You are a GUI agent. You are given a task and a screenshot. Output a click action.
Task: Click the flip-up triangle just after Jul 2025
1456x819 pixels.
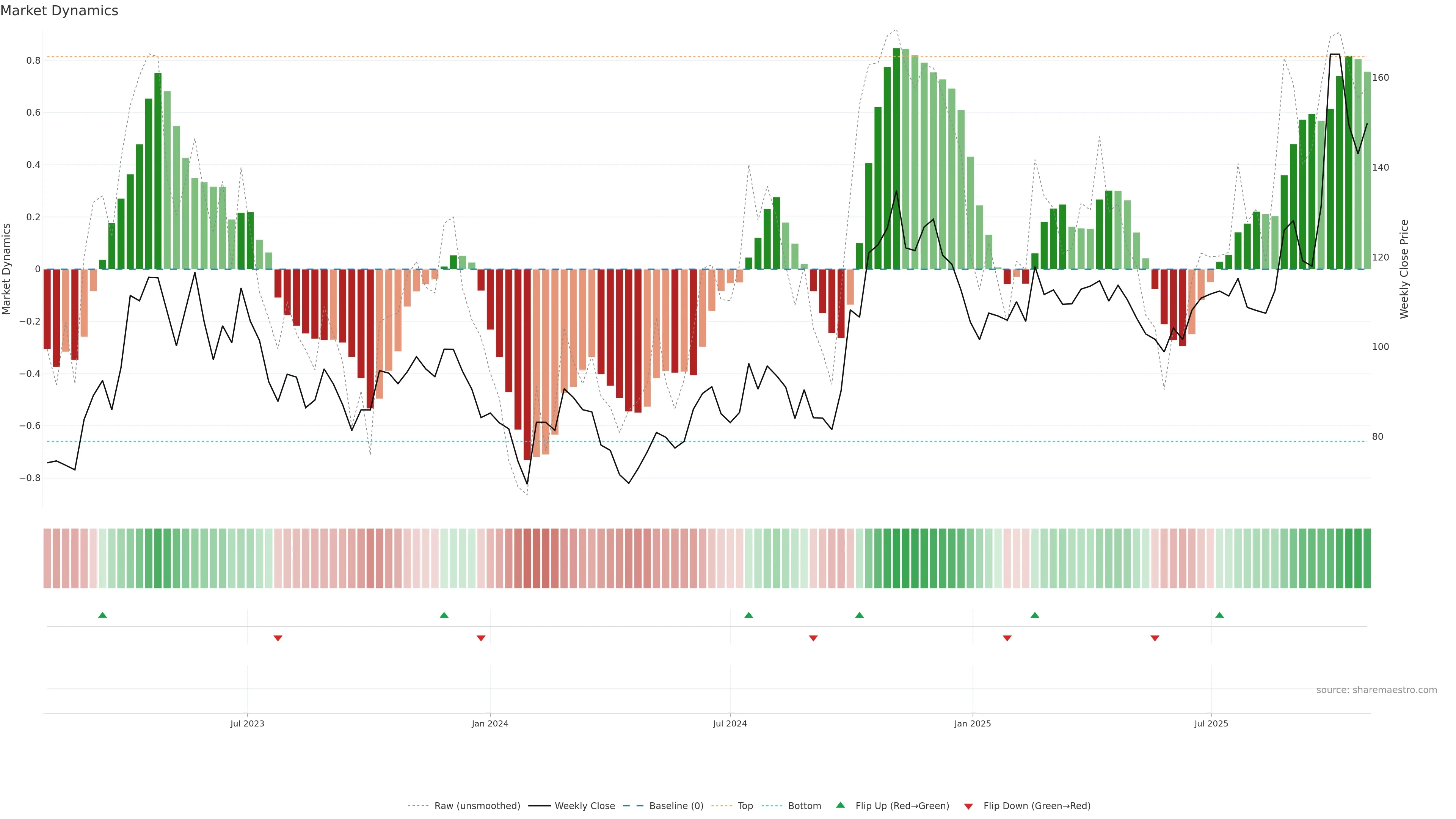pyautogui.click(x=1219, y=615)
